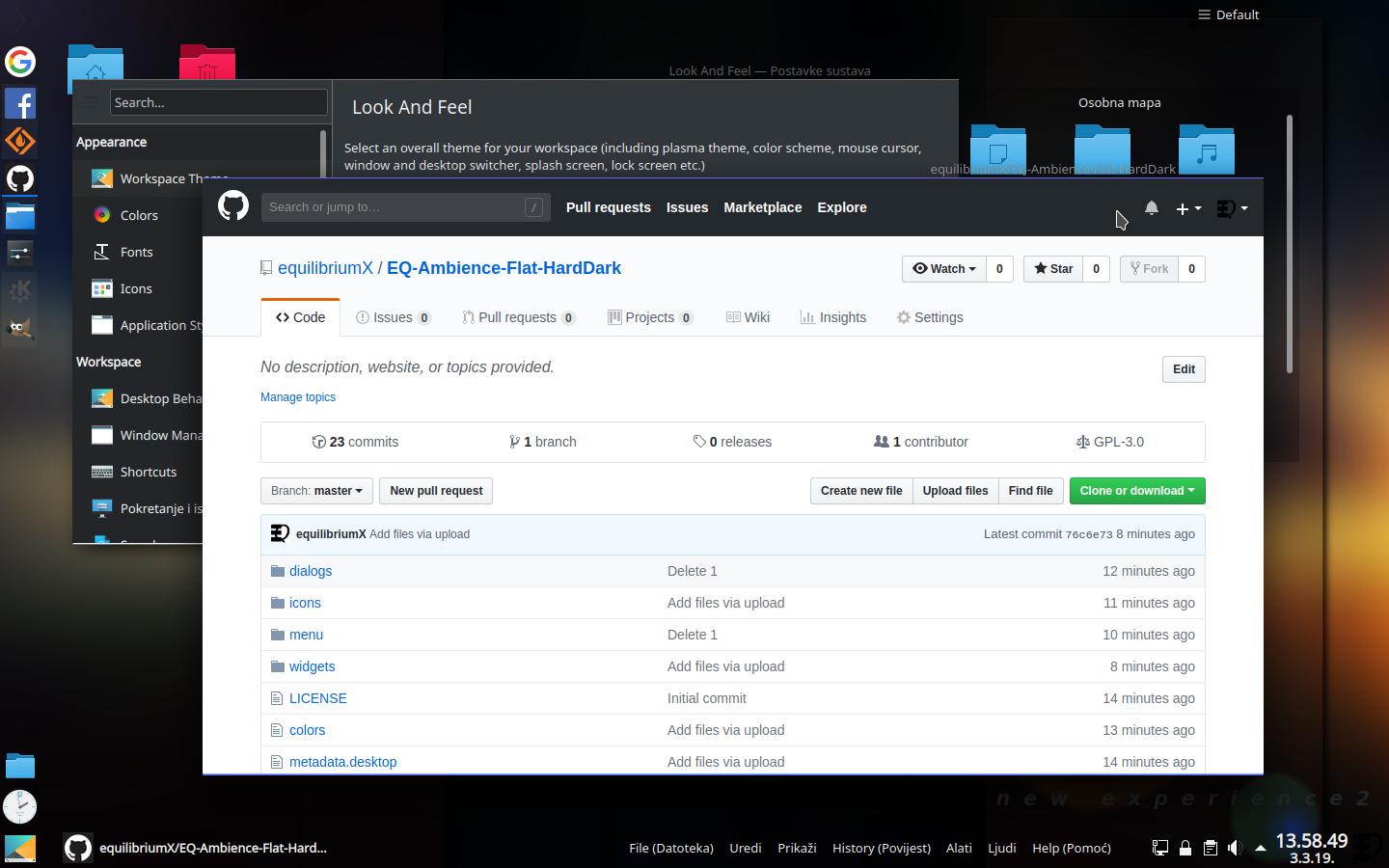Image resolution: width=1389 pixels, height=868 pixels.
Task: Open the Clone or download dropdown
Action: 1137,491
